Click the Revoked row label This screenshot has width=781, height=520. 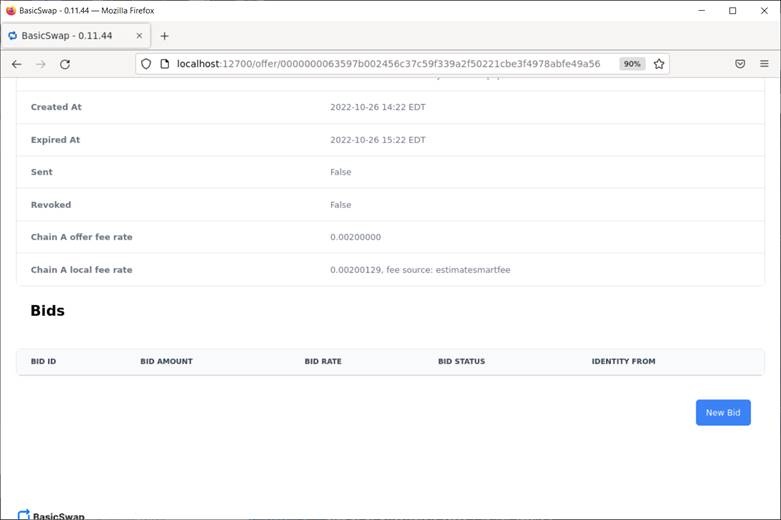(x=51, y=205)
